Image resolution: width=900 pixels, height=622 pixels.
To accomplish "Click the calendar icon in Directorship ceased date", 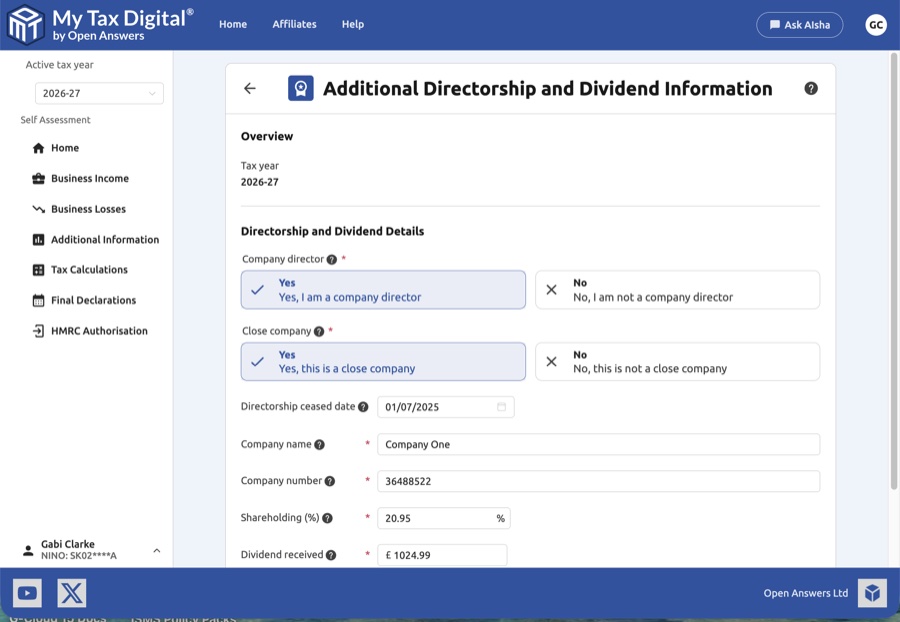I will point(501,407).
